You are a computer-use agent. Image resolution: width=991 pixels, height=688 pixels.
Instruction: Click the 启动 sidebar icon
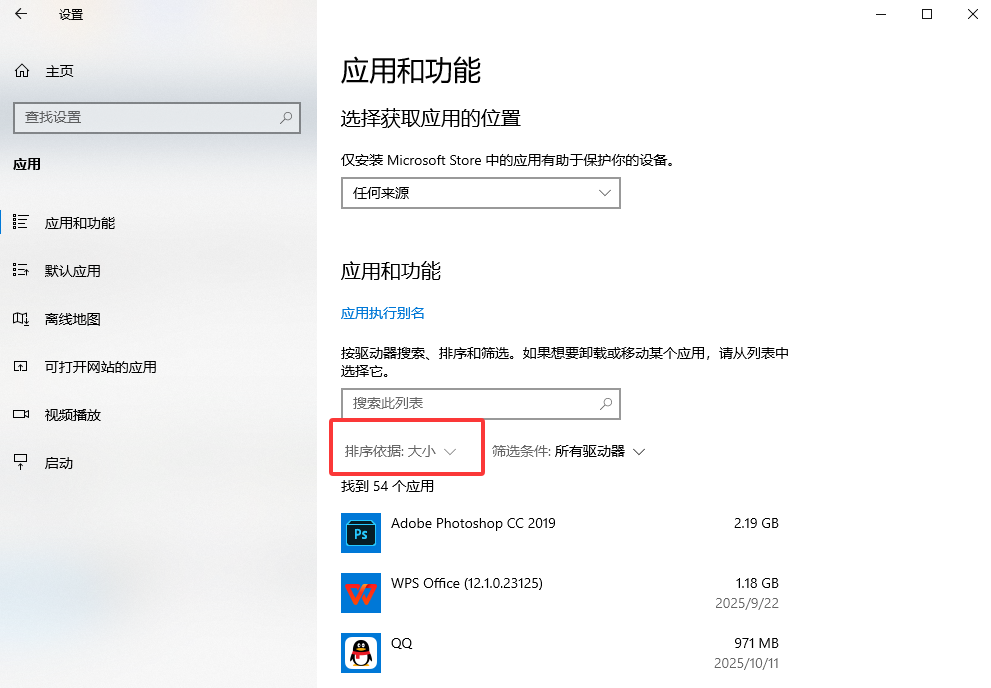click(x=20, y=462)
